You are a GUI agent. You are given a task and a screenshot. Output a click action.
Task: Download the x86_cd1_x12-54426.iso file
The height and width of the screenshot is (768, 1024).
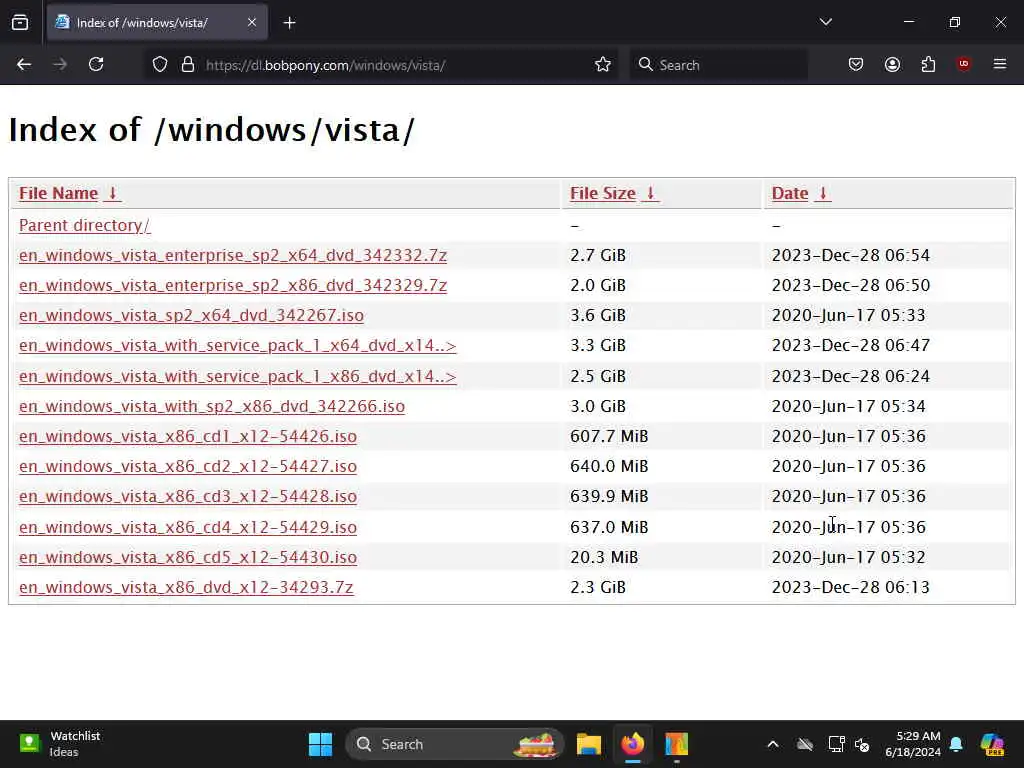tap(188, 436)
